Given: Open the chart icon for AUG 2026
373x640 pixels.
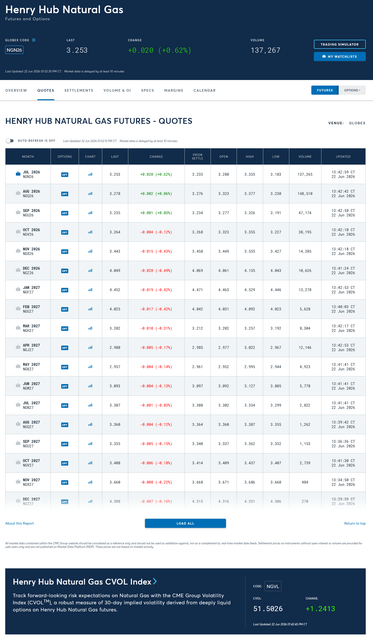Looking at the screenshot, I should click(x=90, y=193).
